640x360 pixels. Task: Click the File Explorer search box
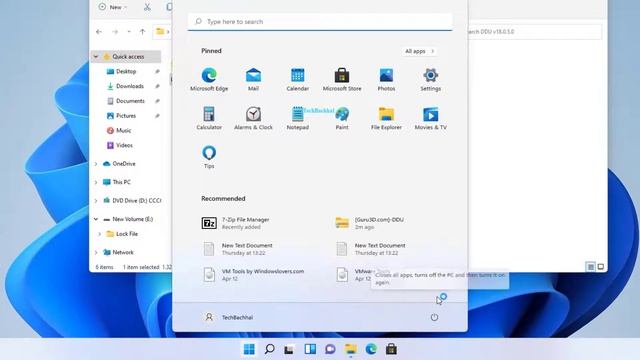(535, 31)
